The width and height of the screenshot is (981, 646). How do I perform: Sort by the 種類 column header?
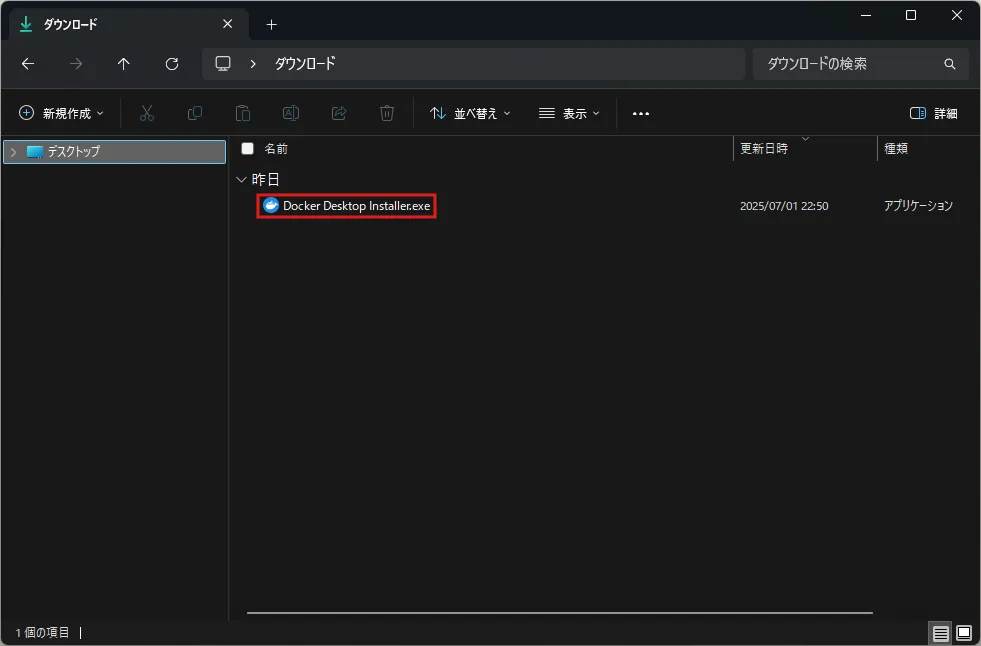pos(896,149)
